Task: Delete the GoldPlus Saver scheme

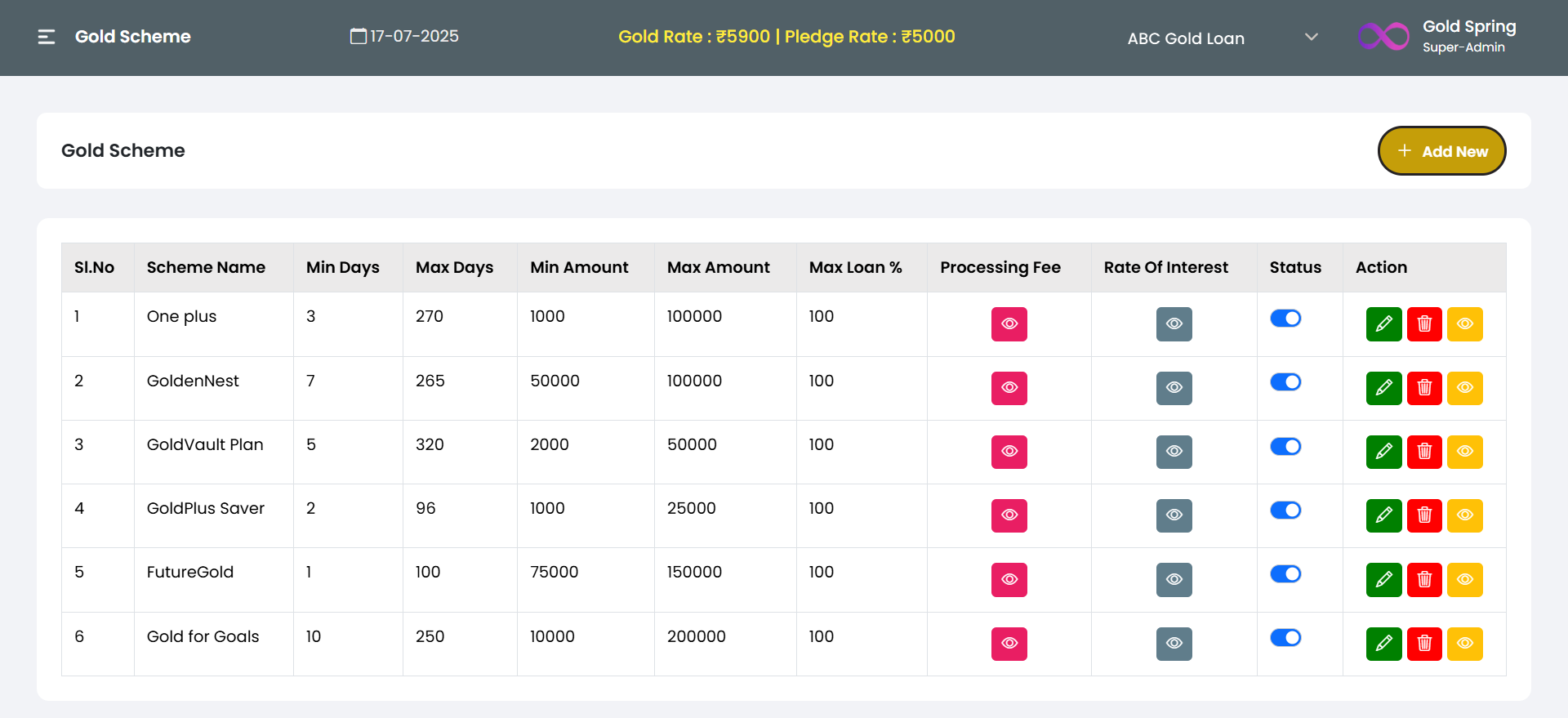Action: (x=1425, y=515)
